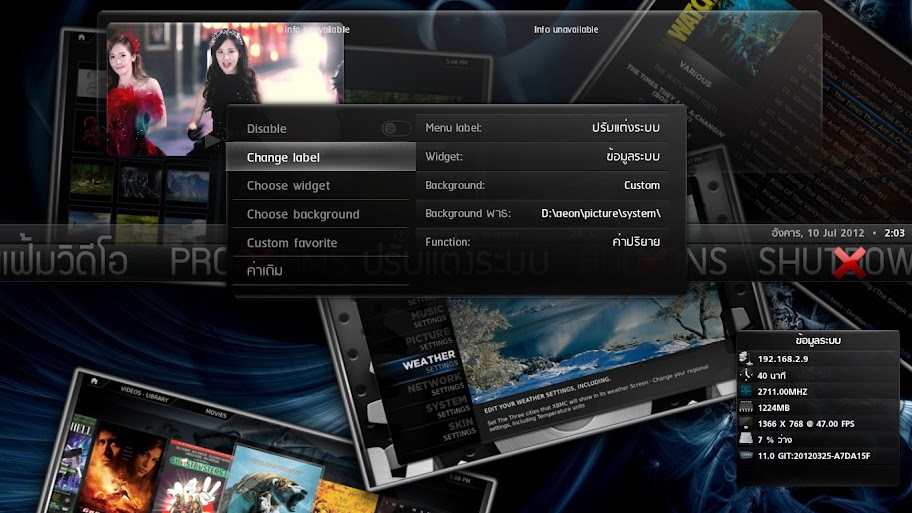
Task: Click the background path D:\aeon\picture\system\
Action: pos(601,213)
